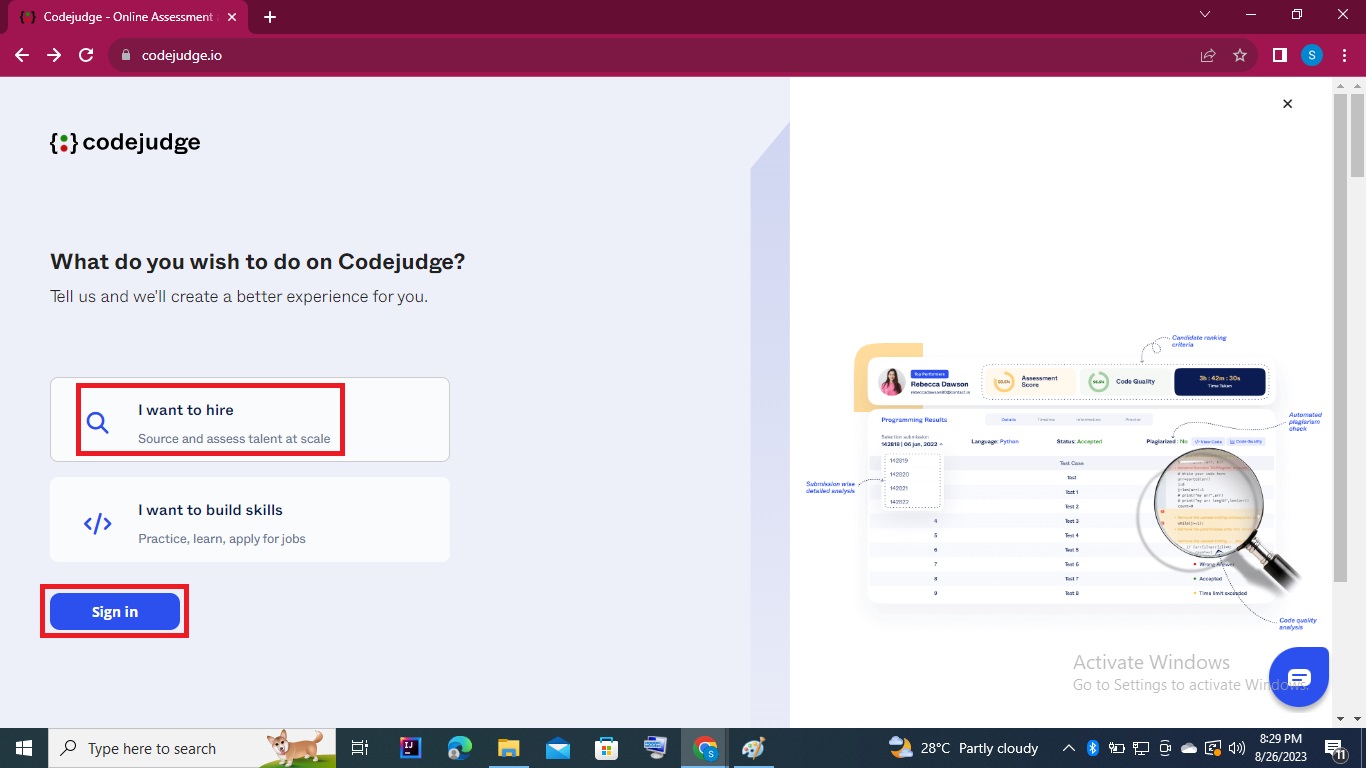Bookmark the page using the star icon
This screenshot has width=1366, height=768.
point(1240,55)
